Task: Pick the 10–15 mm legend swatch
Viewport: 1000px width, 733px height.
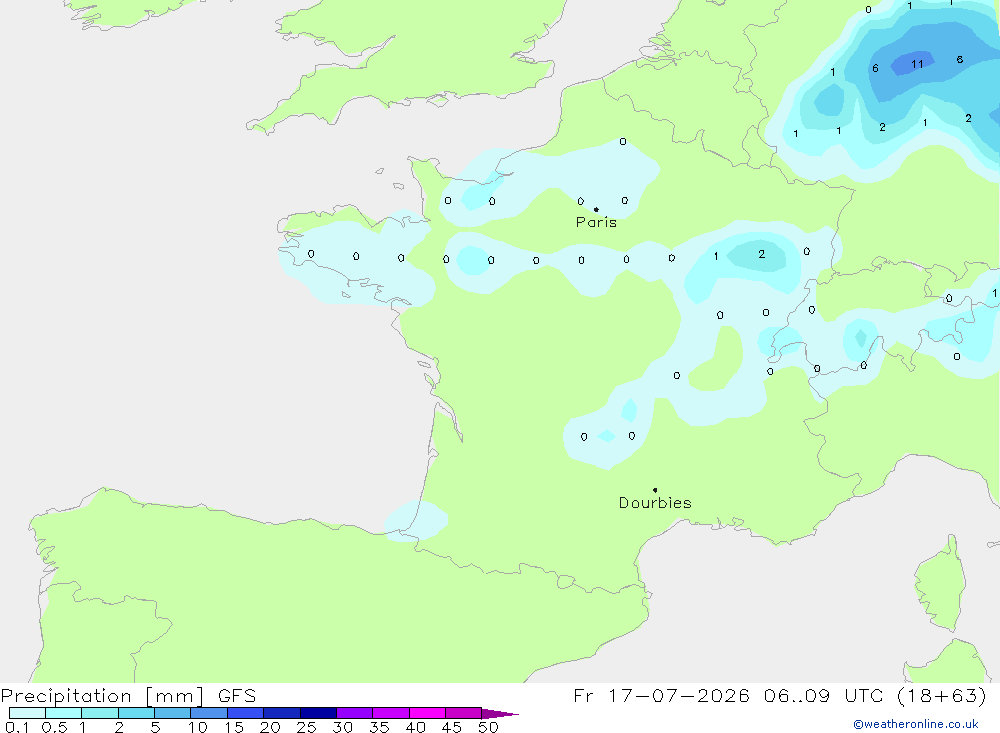Action: coord(209,713)
